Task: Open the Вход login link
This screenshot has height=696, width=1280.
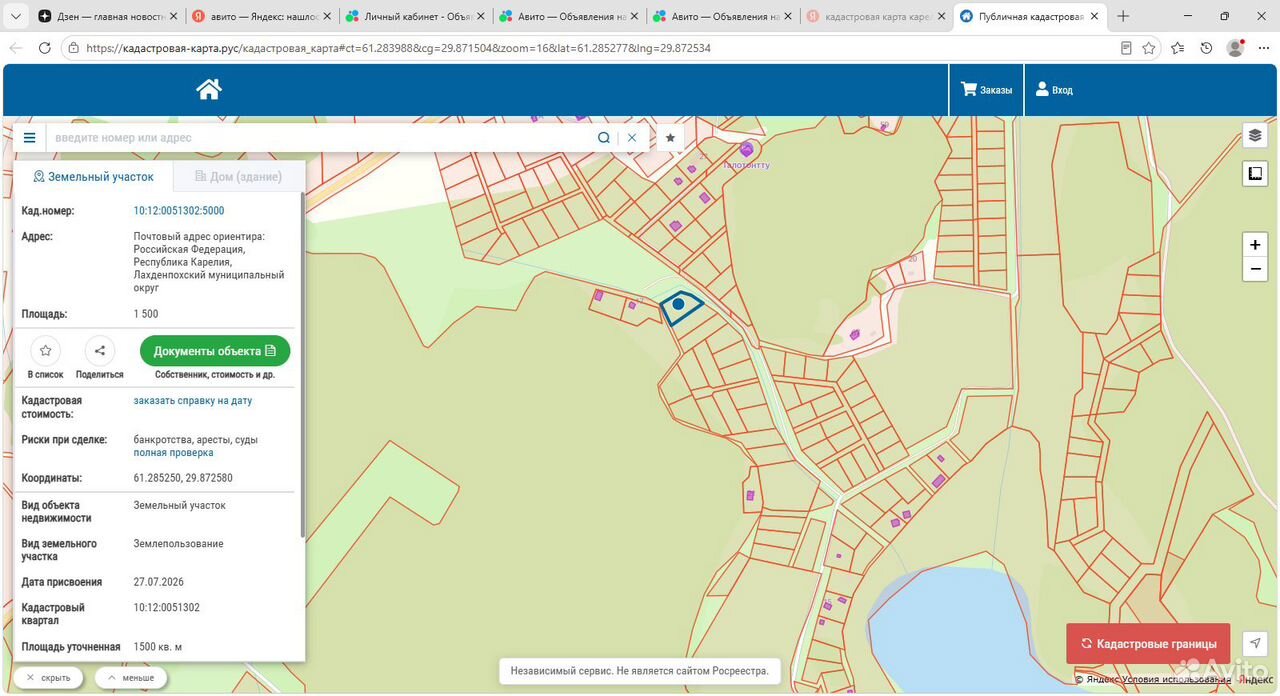Action: 1054,90
